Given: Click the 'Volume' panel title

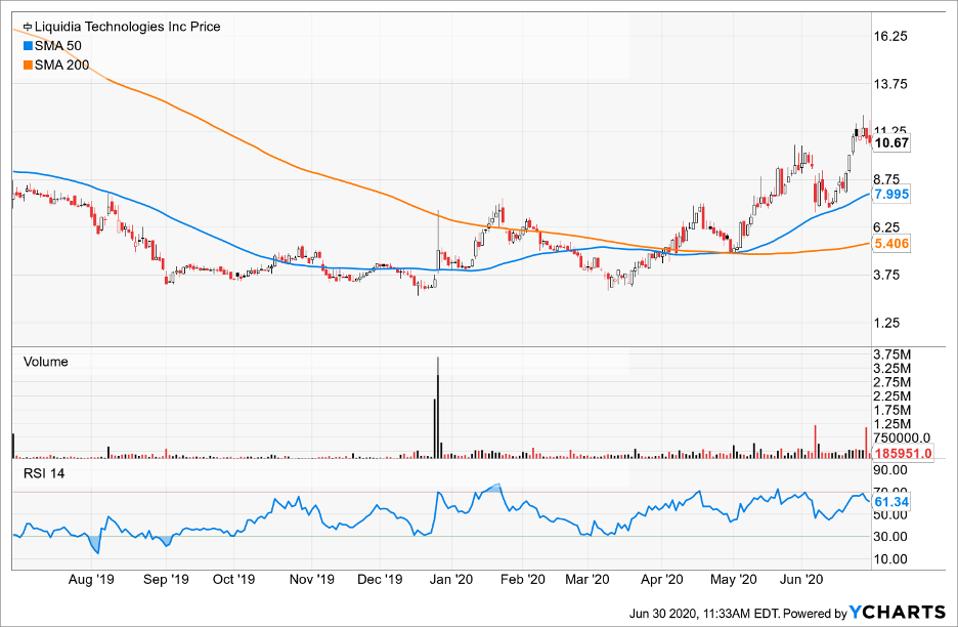Looking at the screenshot, I should 45,362.
